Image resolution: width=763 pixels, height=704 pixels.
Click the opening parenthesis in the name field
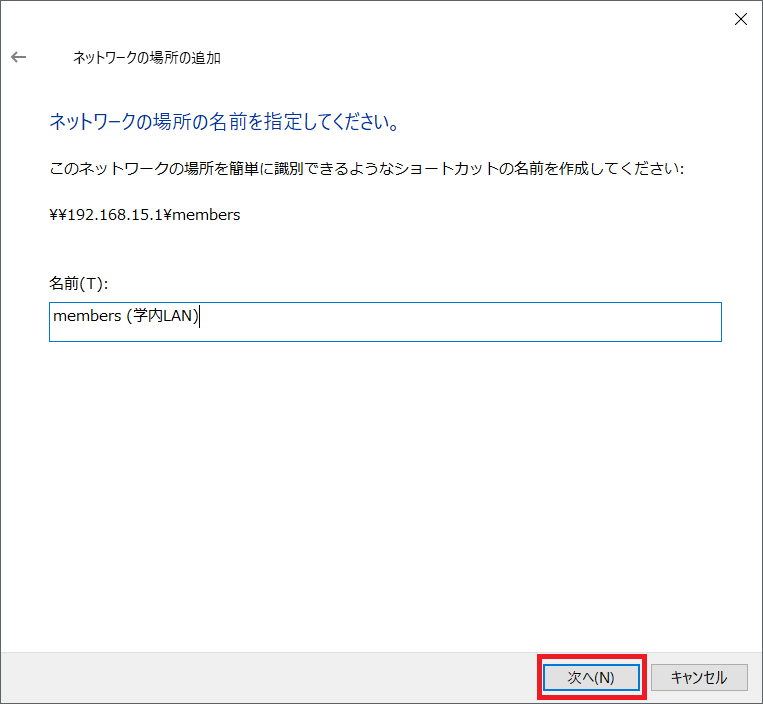pyautogui.click(x=130, y=316)
